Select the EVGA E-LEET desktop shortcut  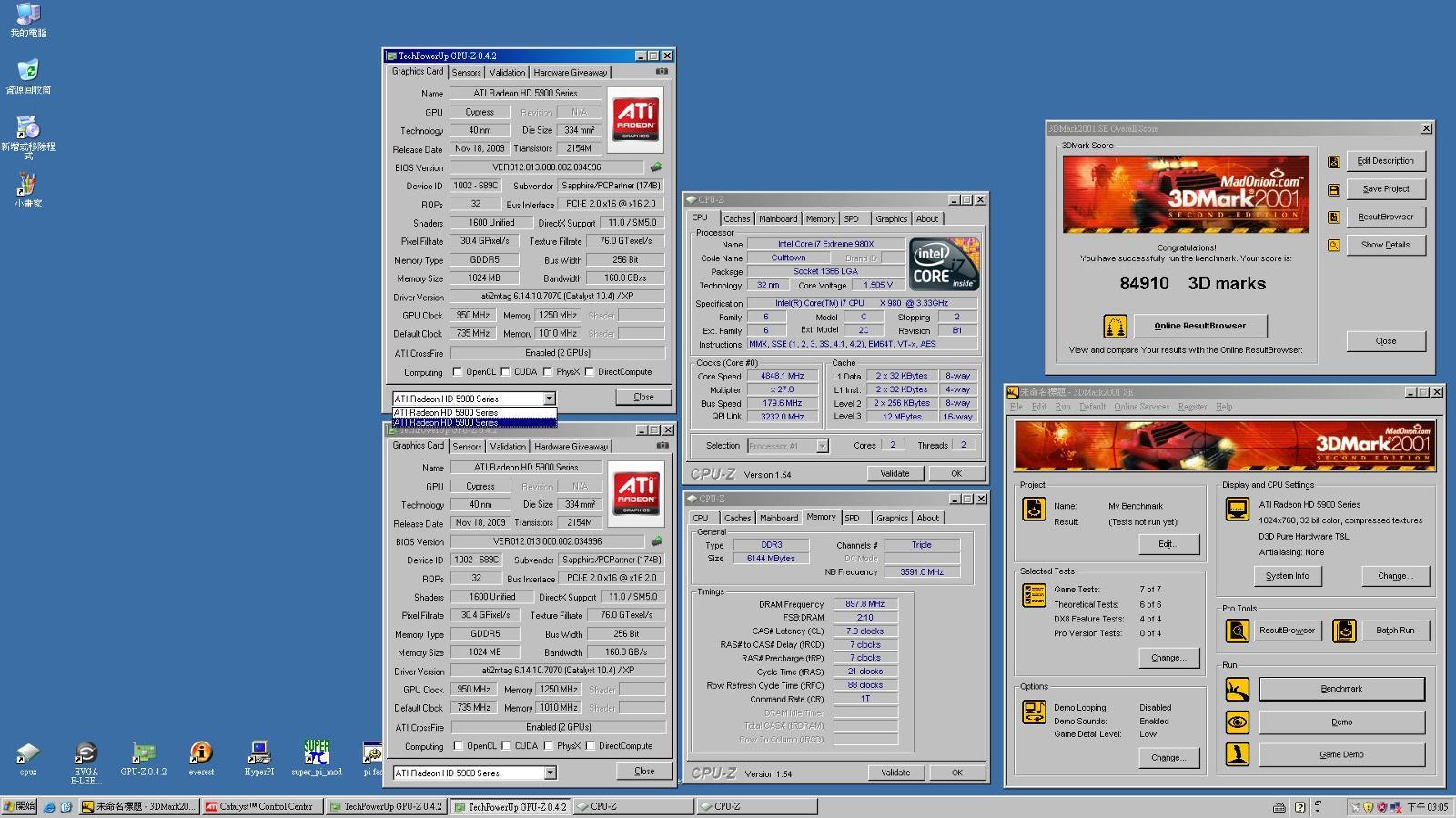coord(86,762)
